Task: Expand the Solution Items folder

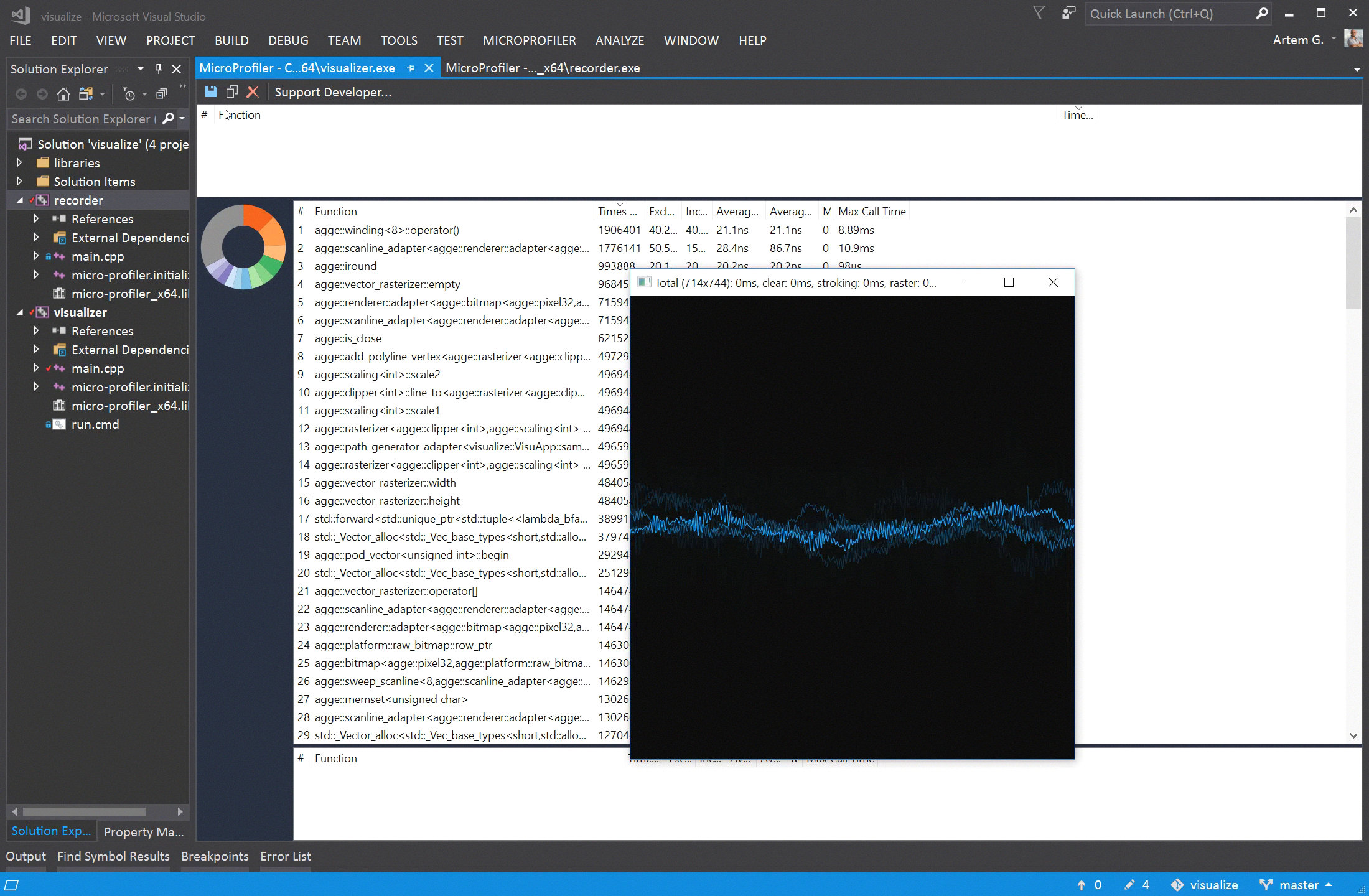Action: point(19,181)
